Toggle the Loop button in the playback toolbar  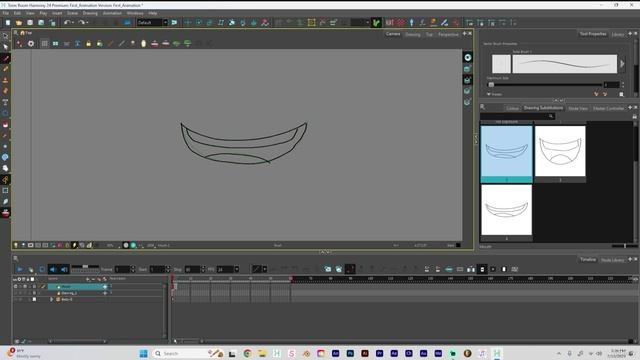coord(42,269)
